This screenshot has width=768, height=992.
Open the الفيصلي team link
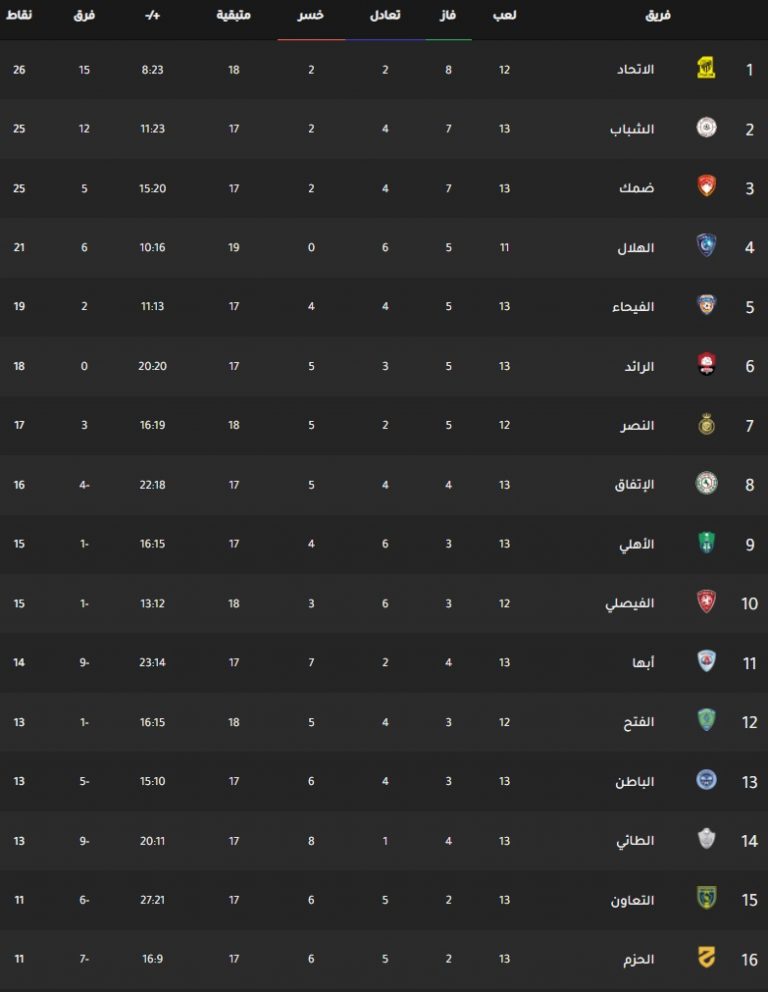tap(629, 604)
